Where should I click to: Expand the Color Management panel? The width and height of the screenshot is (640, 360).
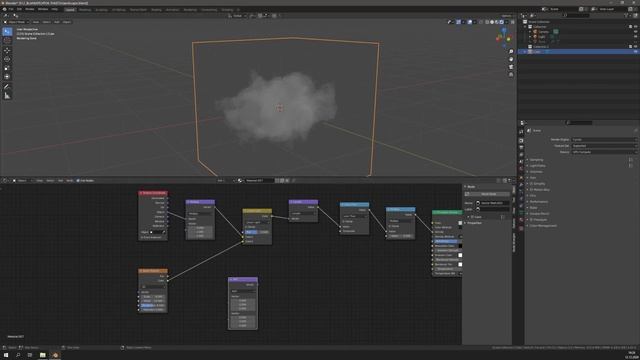pyautogui.click(x=542, y=226)
